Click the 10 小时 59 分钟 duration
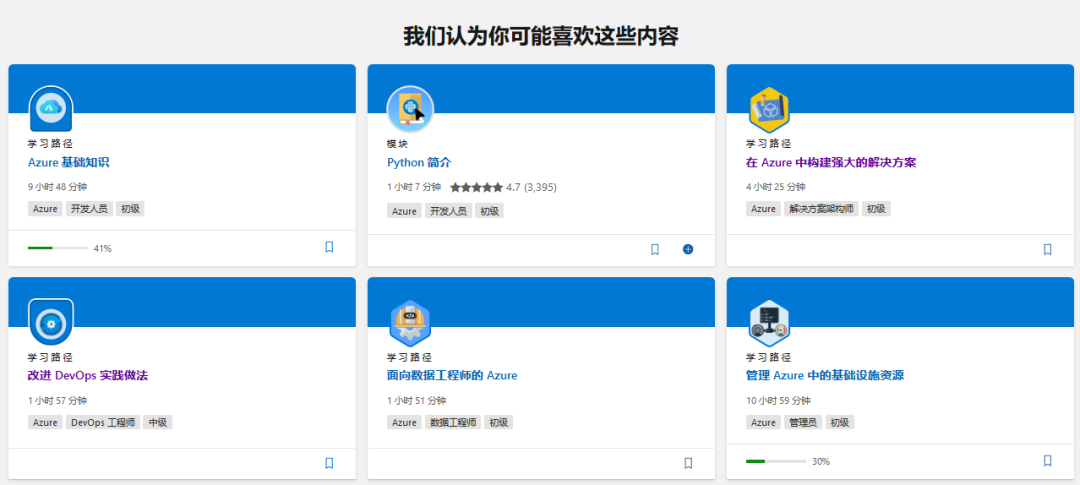 [778, 400]
